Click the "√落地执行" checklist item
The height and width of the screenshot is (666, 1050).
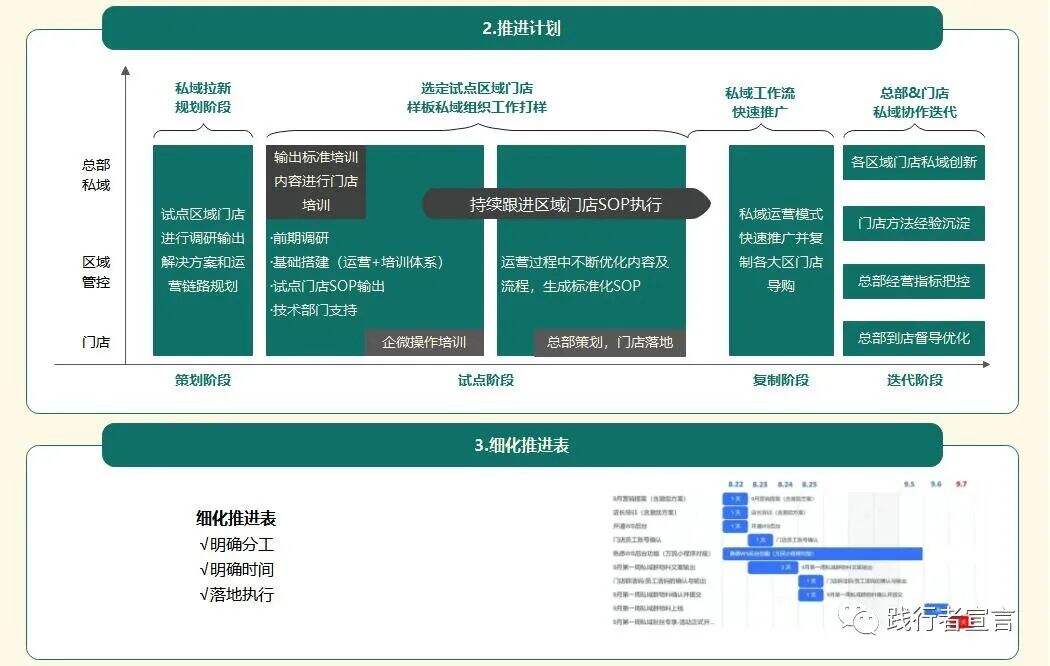pyautogui.click(x=236, y=594)
